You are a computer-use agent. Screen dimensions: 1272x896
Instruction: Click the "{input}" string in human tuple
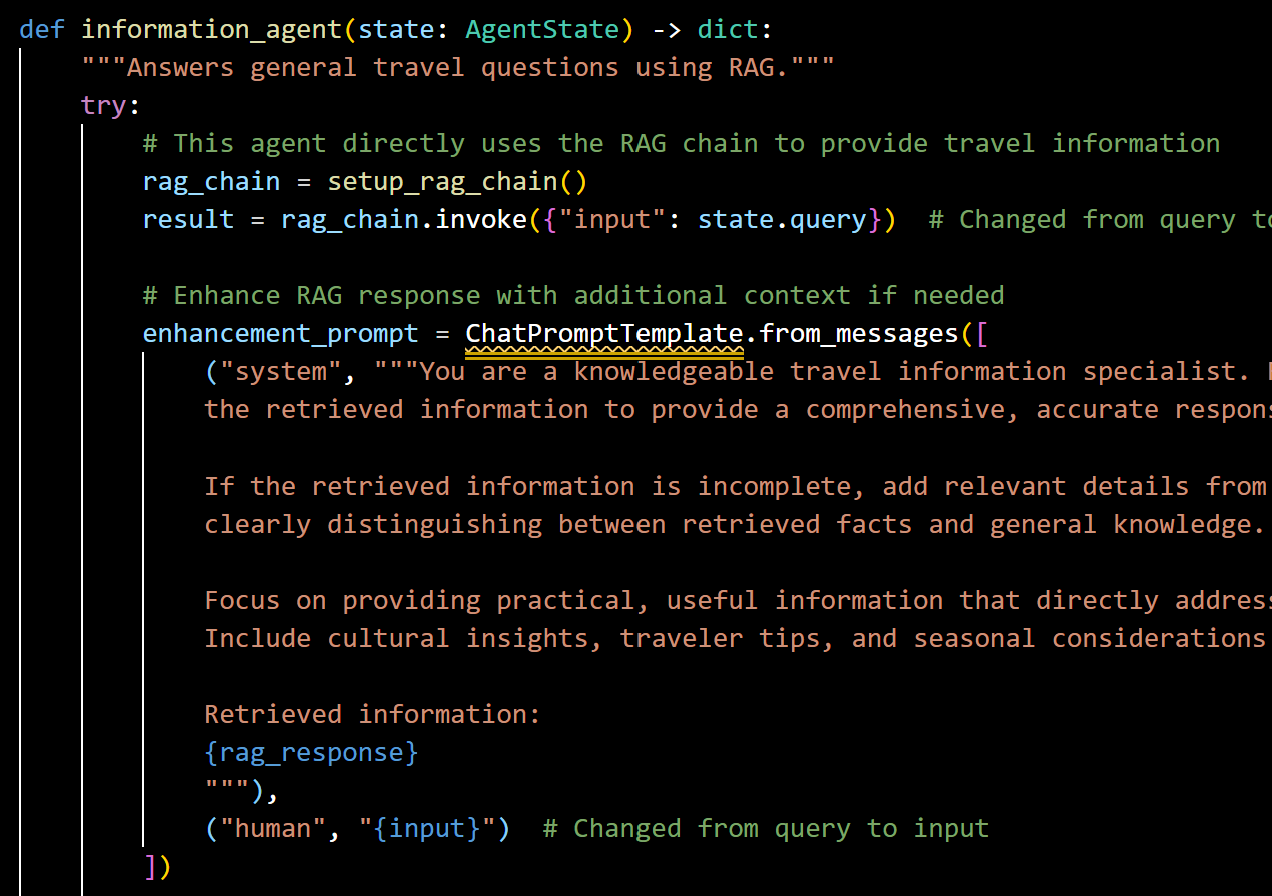click(427, 828)
